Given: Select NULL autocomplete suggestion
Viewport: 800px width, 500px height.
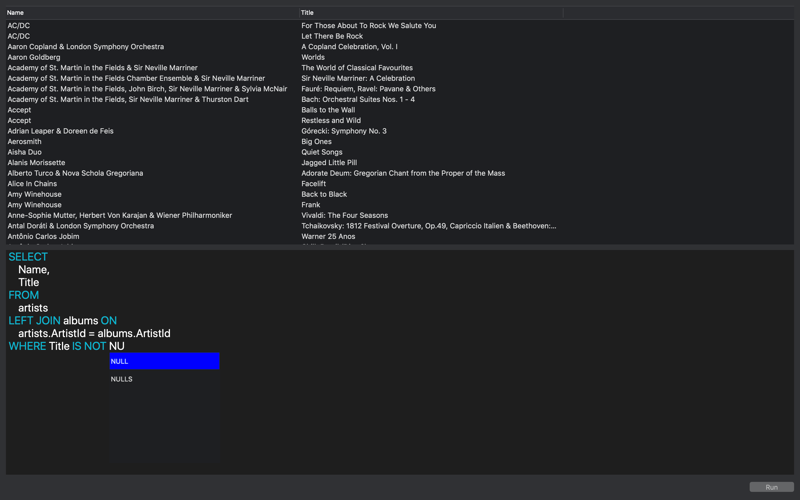Looking at the screenshot, I should pos(164,361).
